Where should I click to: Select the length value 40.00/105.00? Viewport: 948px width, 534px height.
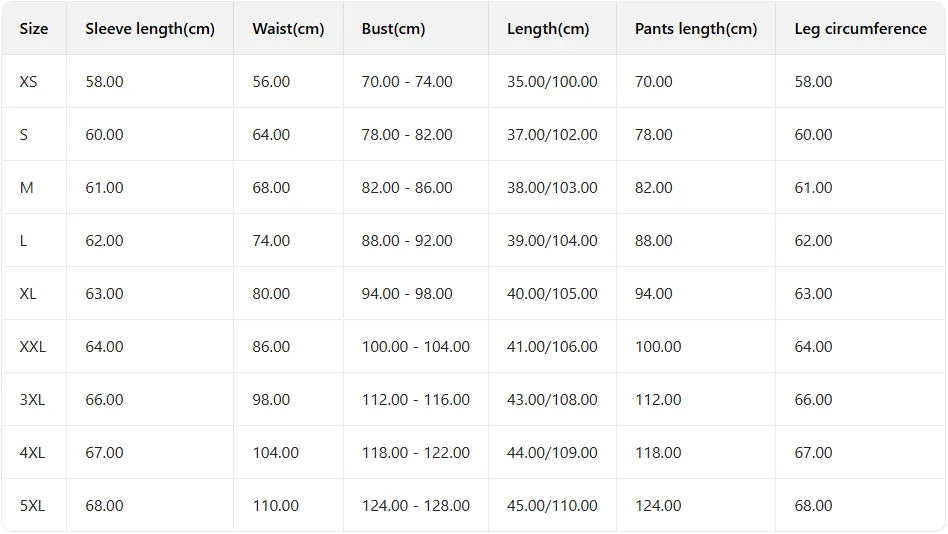552,293
